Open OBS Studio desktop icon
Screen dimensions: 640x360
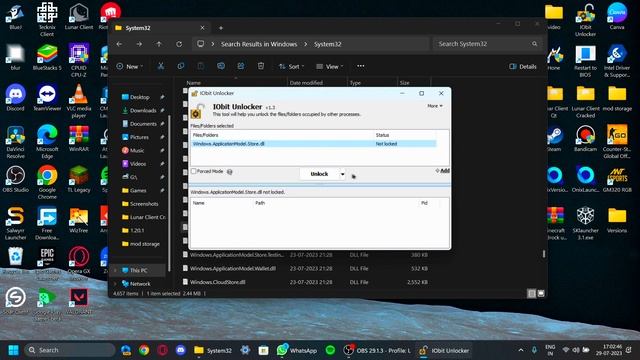pos(16,179)
